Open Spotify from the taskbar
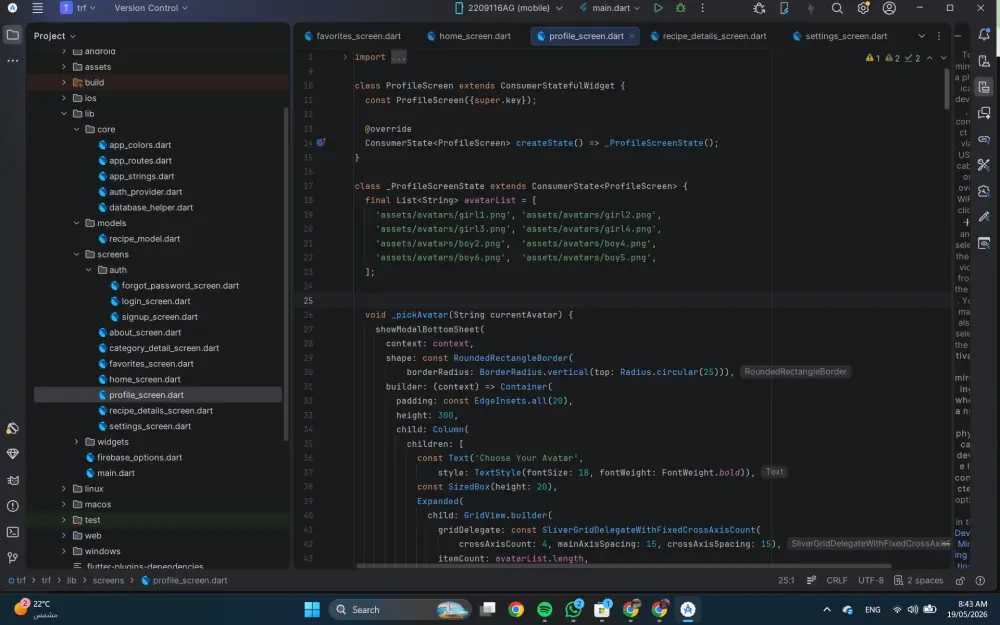 (545, 610)
